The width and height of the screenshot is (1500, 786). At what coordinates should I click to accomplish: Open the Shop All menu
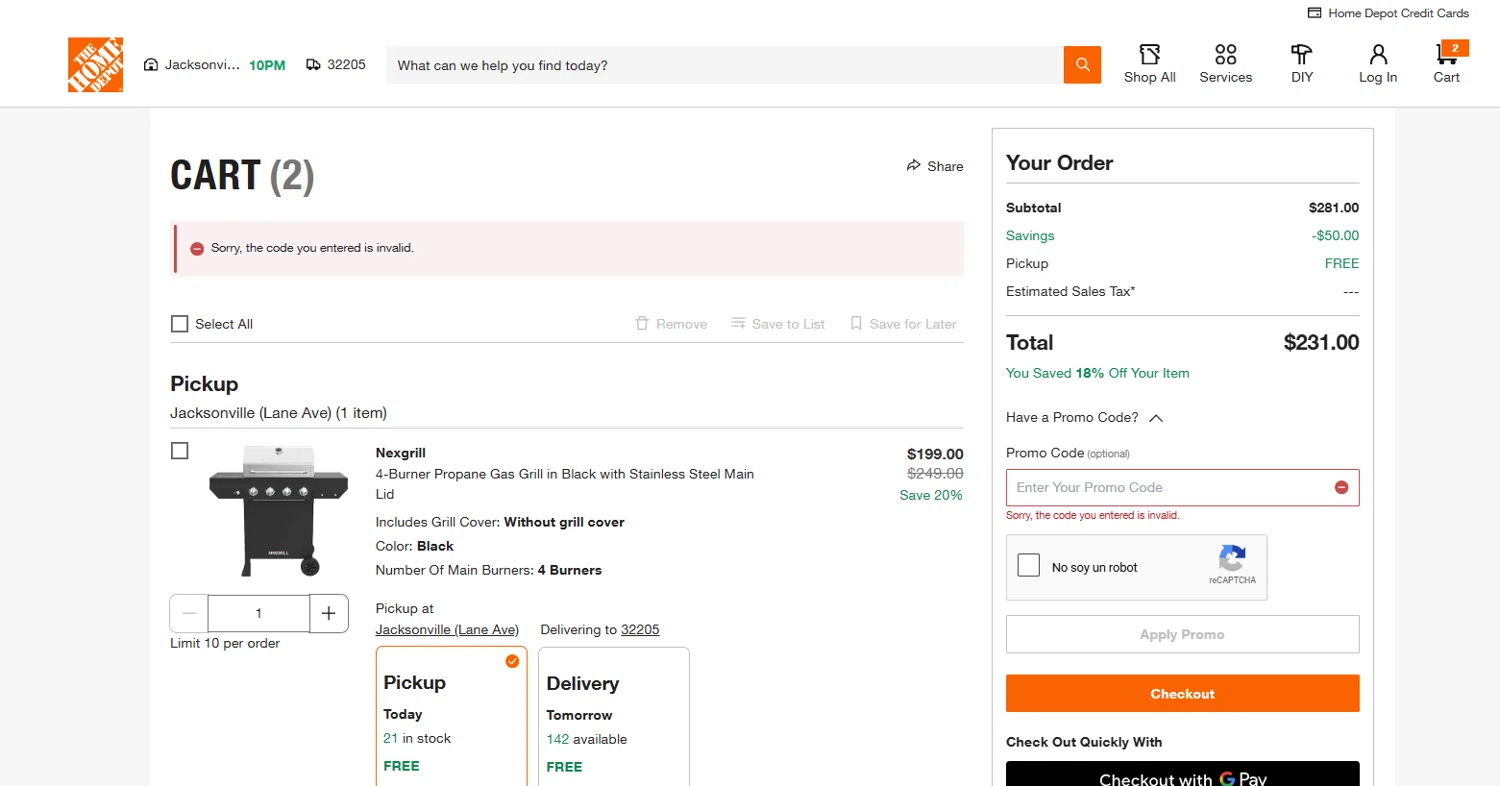point(1150,64)
